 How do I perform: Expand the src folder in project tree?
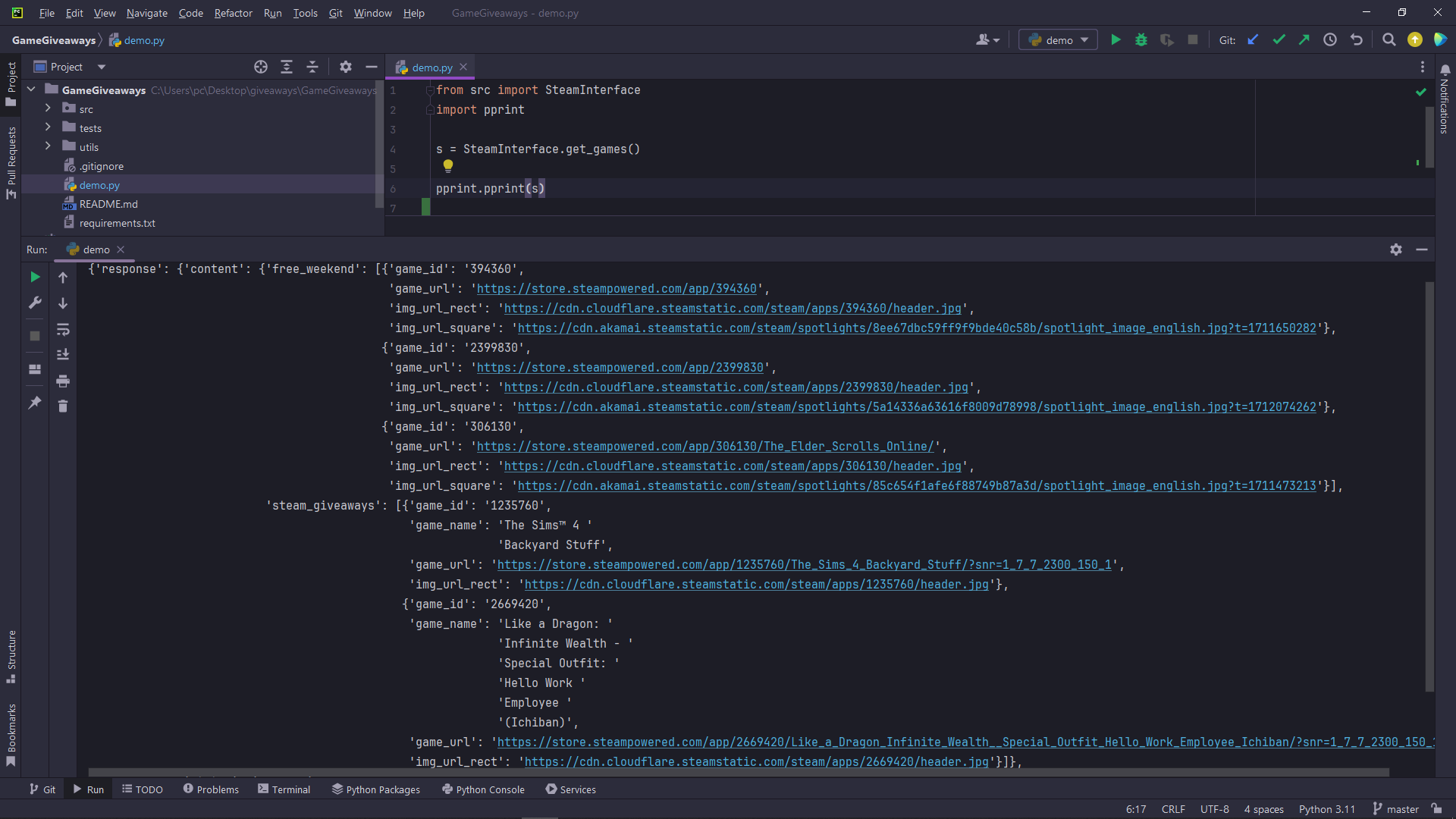48,108
